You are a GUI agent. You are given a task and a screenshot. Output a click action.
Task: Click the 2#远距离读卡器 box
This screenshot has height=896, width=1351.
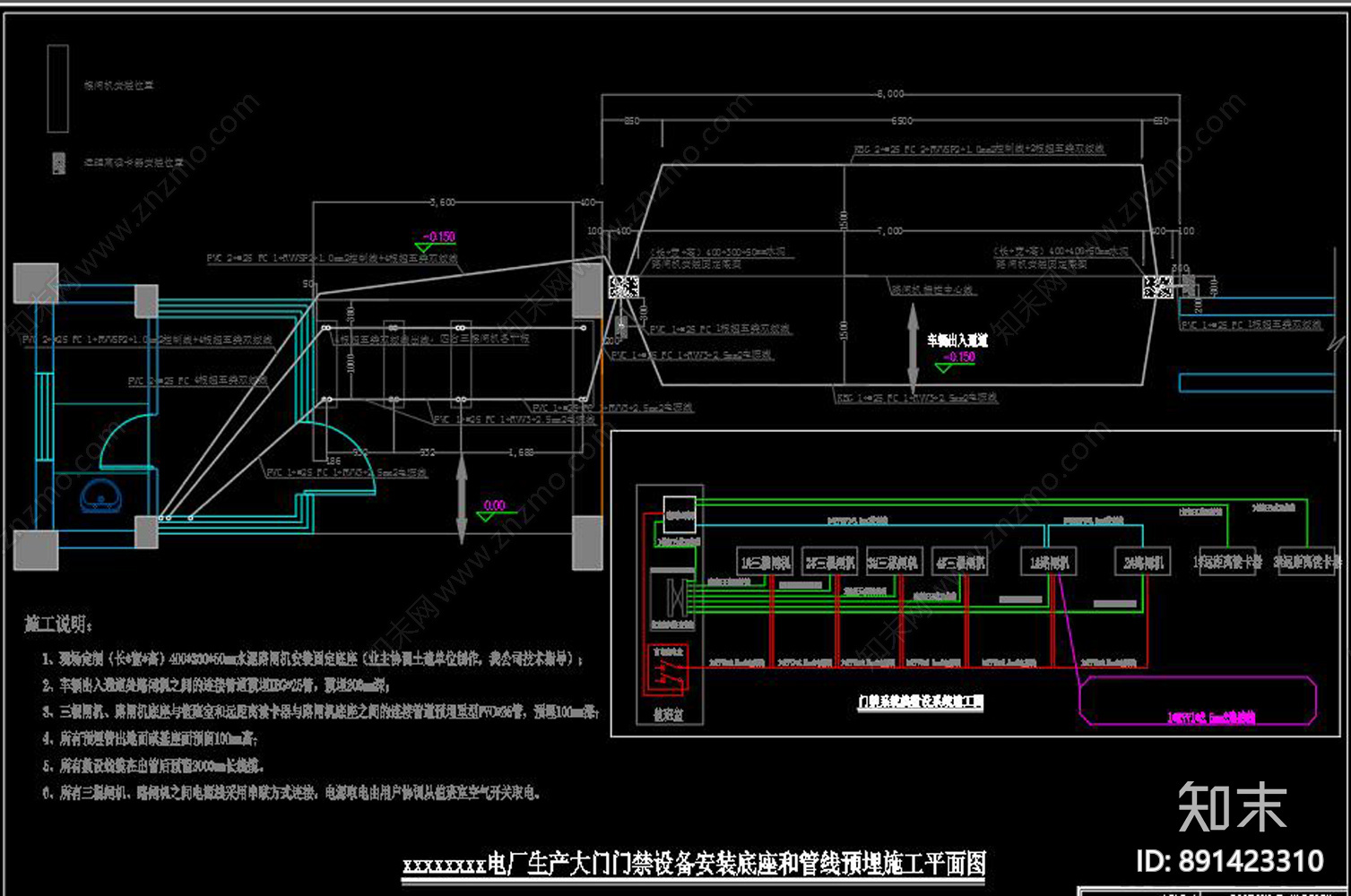[1308, 562]
